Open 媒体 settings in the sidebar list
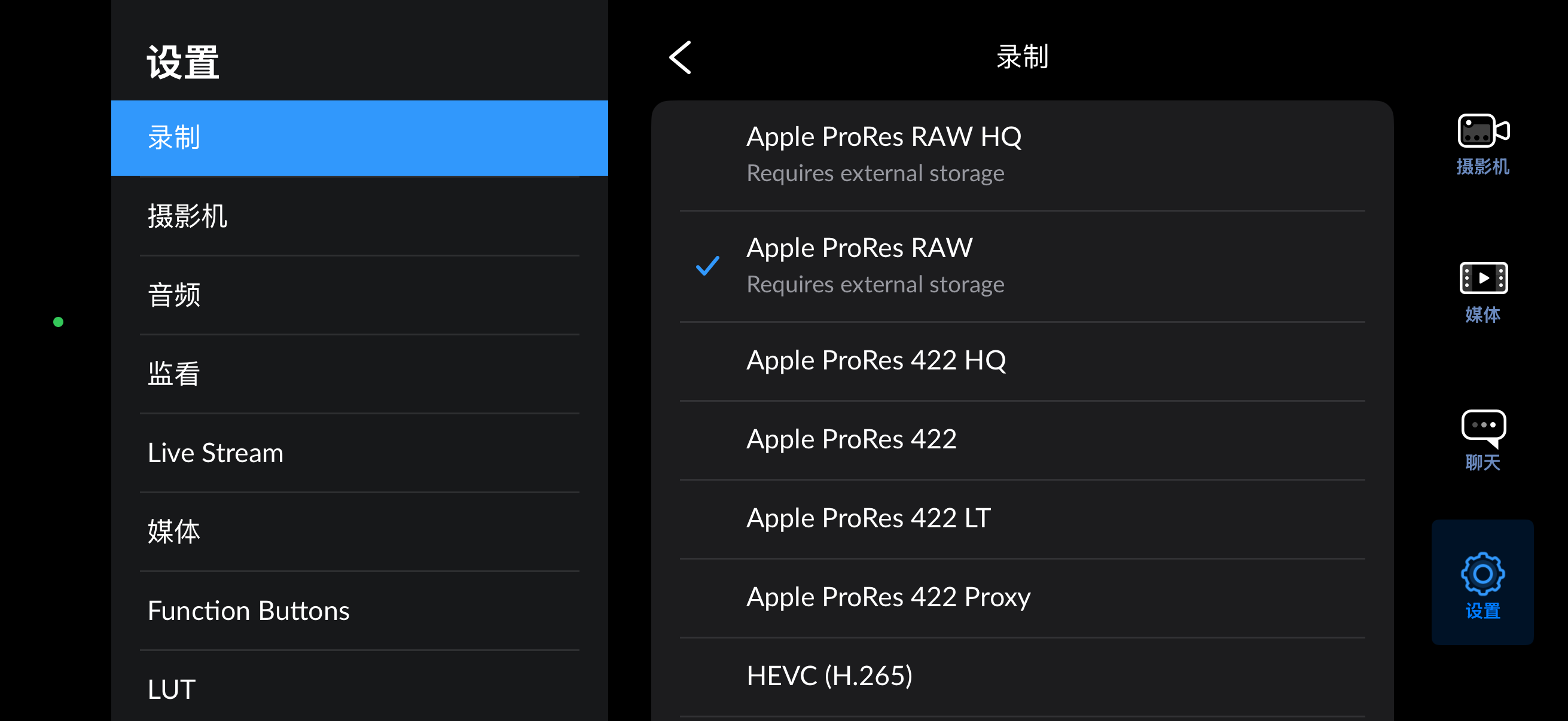 tap(359, 531)
